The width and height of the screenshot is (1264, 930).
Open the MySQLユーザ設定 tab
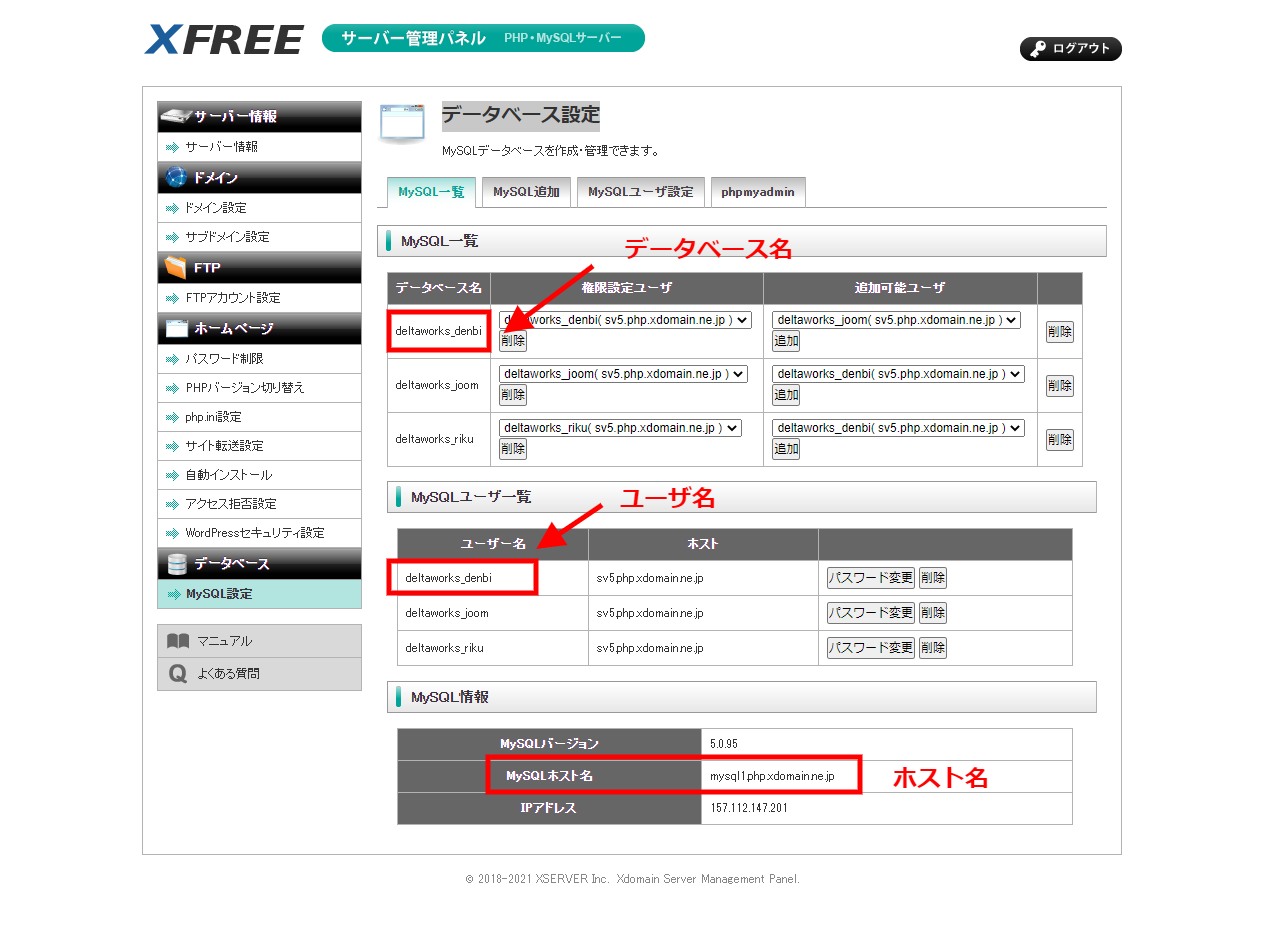(x=640, y=192)
